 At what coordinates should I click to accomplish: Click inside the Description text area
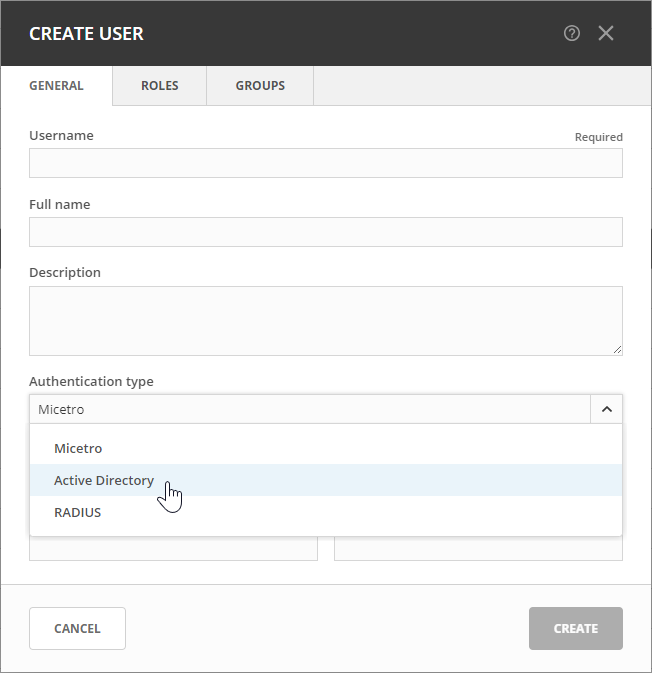[x=325, y=320]
